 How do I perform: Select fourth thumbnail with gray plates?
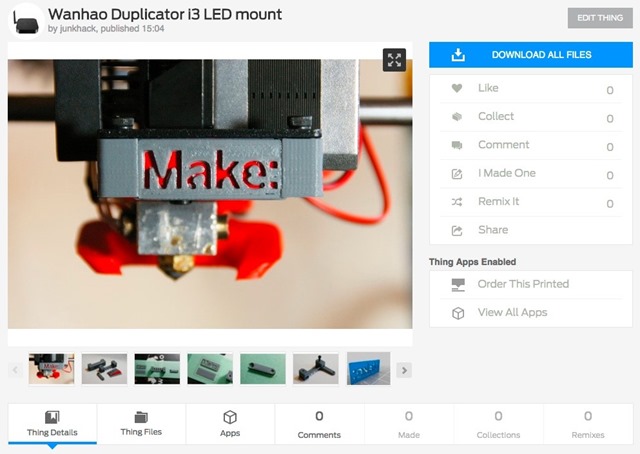point(210,369)
